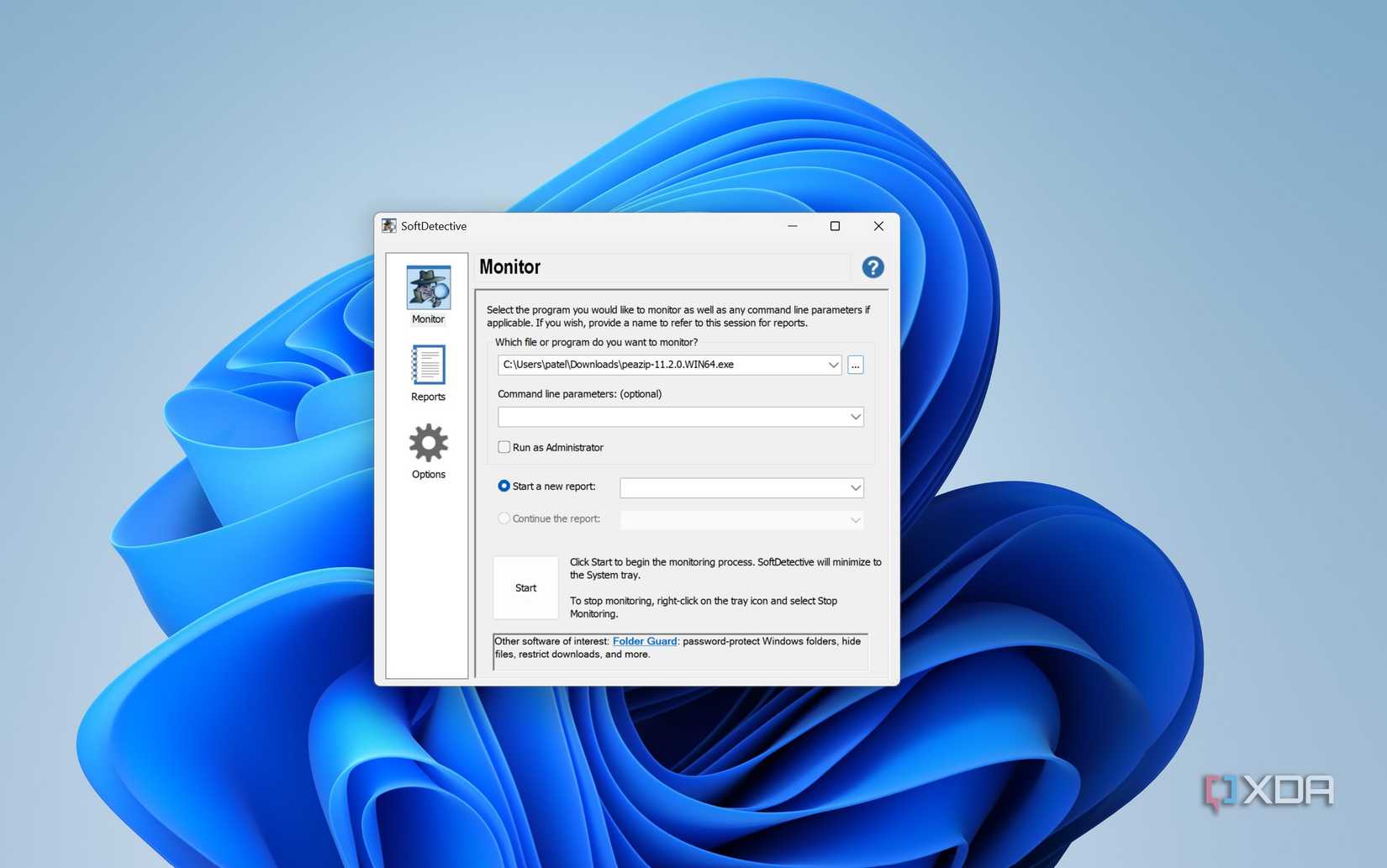This screenshot has width=1387, height=868.
Task: Click the 'Monitor' heading text
Action: pos(509,267)
